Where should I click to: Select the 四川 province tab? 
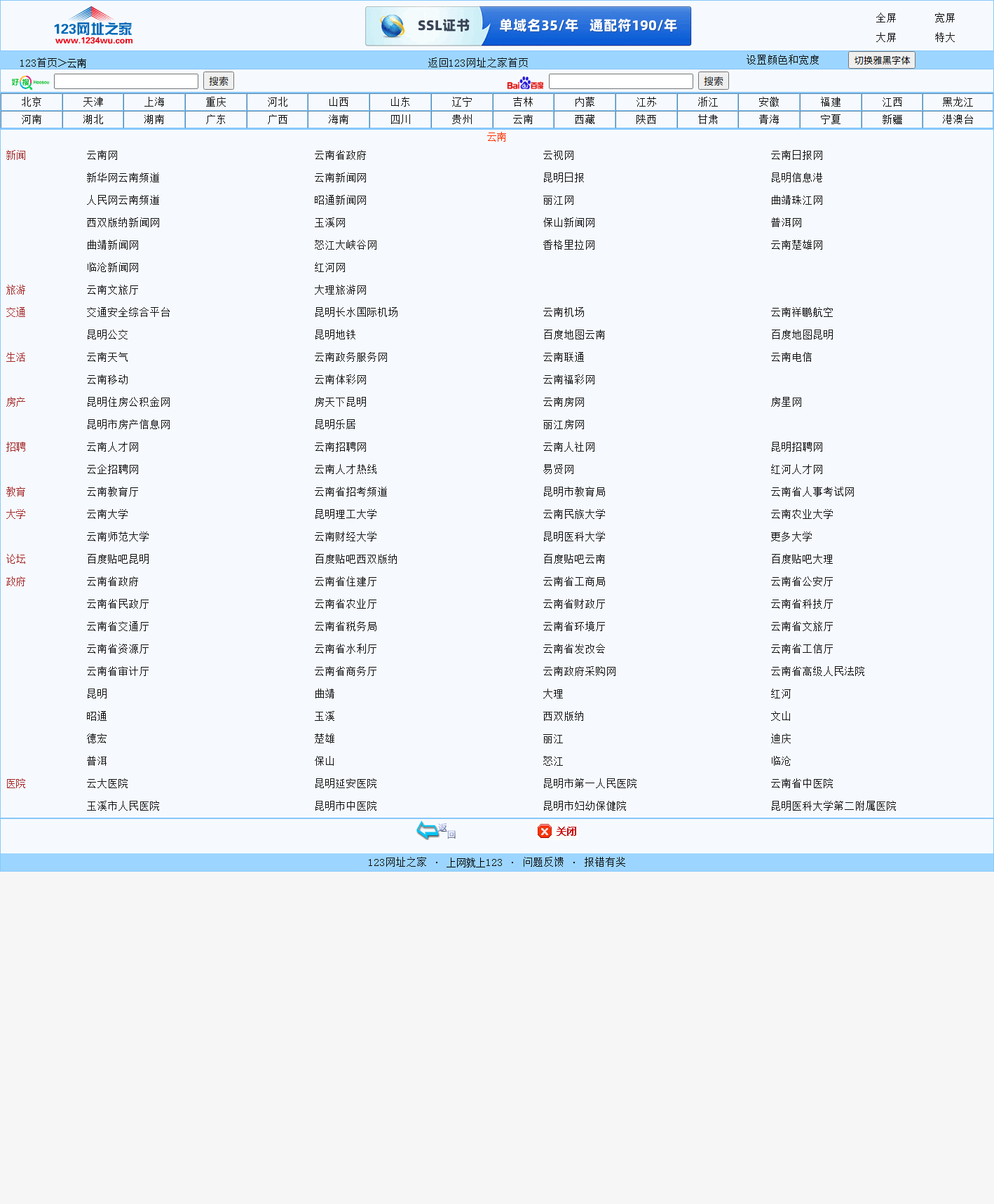click(x=400, y=120)
